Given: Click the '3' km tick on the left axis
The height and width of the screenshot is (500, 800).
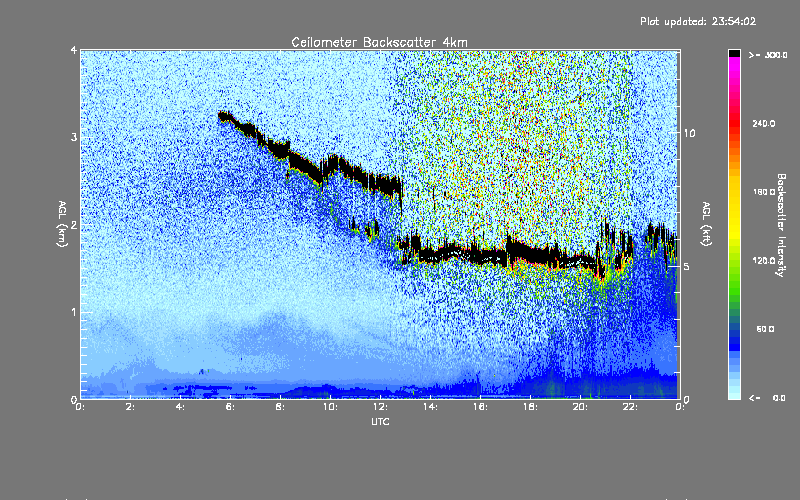Looking at the screenshot, I should tap(74, 137).
